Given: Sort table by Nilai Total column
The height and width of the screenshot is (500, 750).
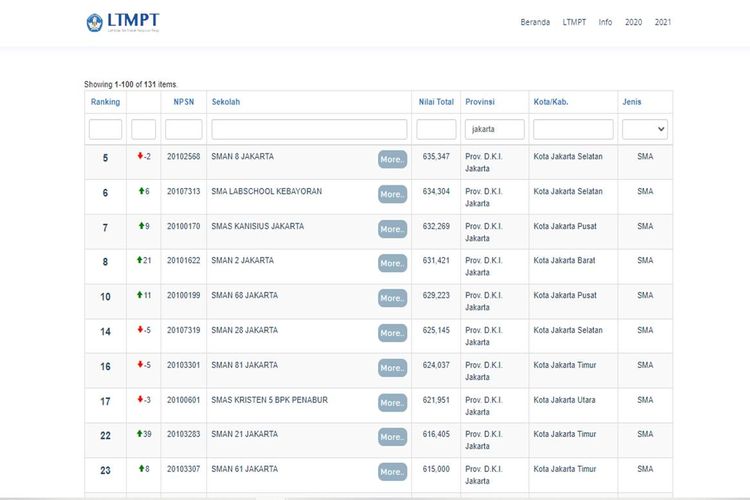Looking at the screenshot, I should click(436, 102).
